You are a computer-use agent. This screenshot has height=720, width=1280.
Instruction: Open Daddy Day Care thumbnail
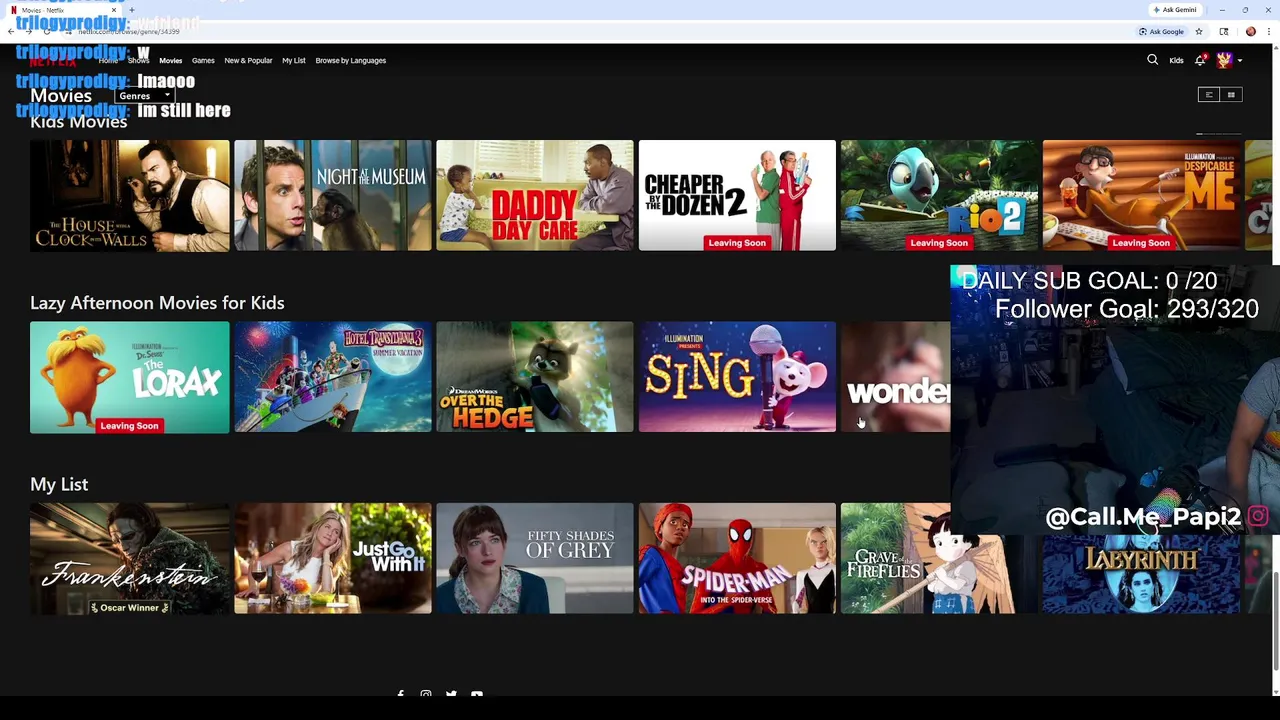[x=534, y=195]
